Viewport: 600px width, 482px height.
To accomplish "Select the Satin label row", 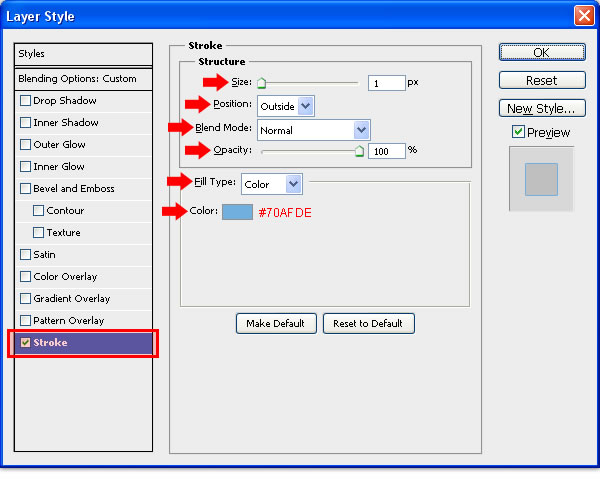I will coord(44,255).
